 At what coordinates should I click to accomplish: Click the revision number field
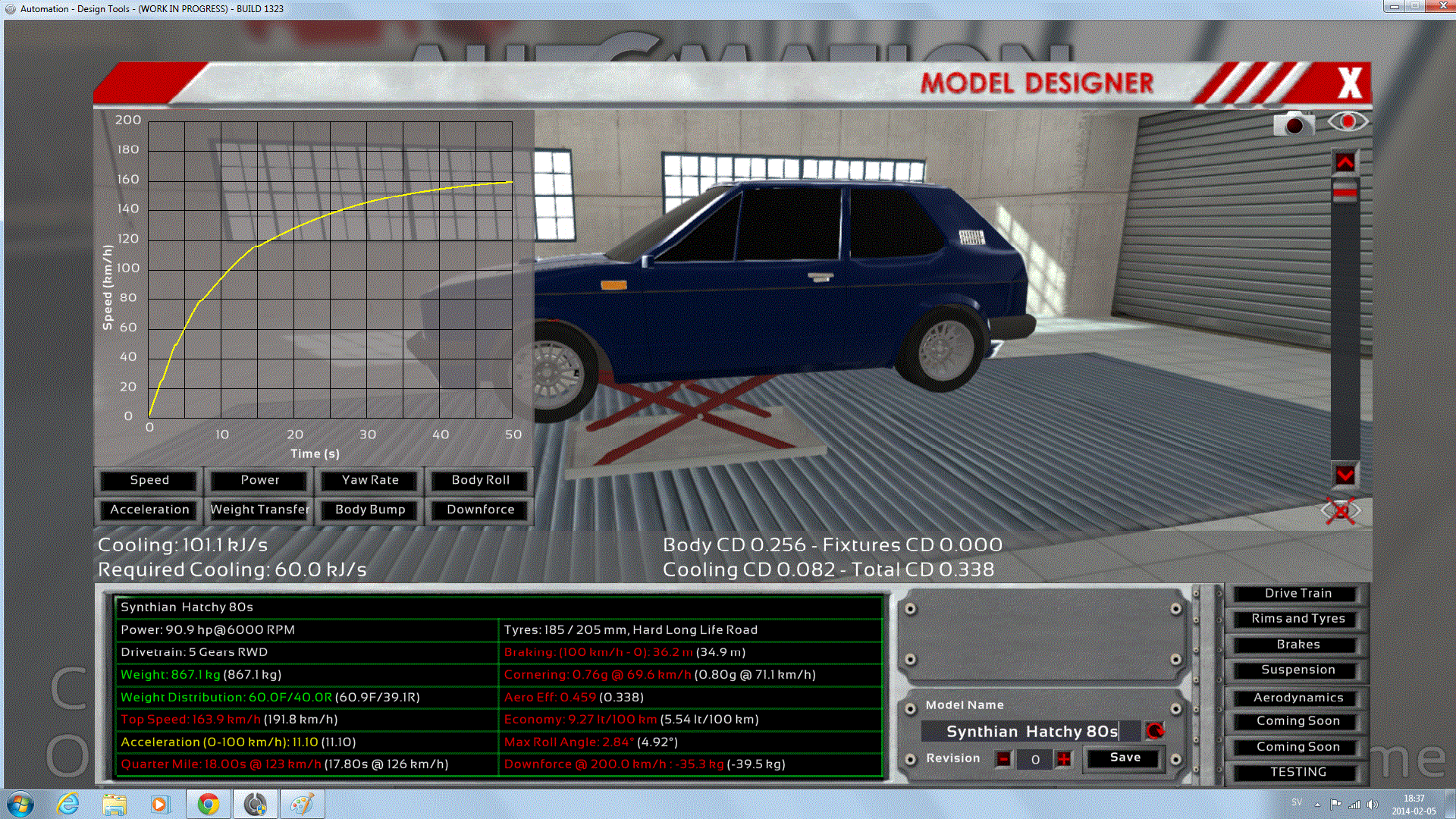tap(1034, 759)
